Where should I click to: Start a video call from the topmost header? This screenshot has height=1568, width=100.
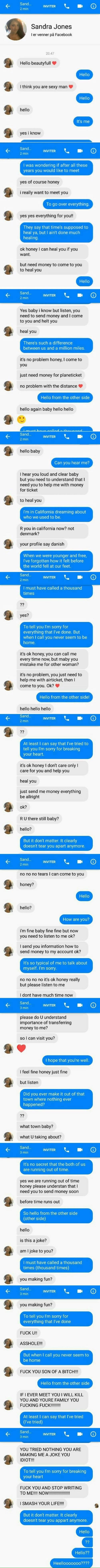[79, 6]
